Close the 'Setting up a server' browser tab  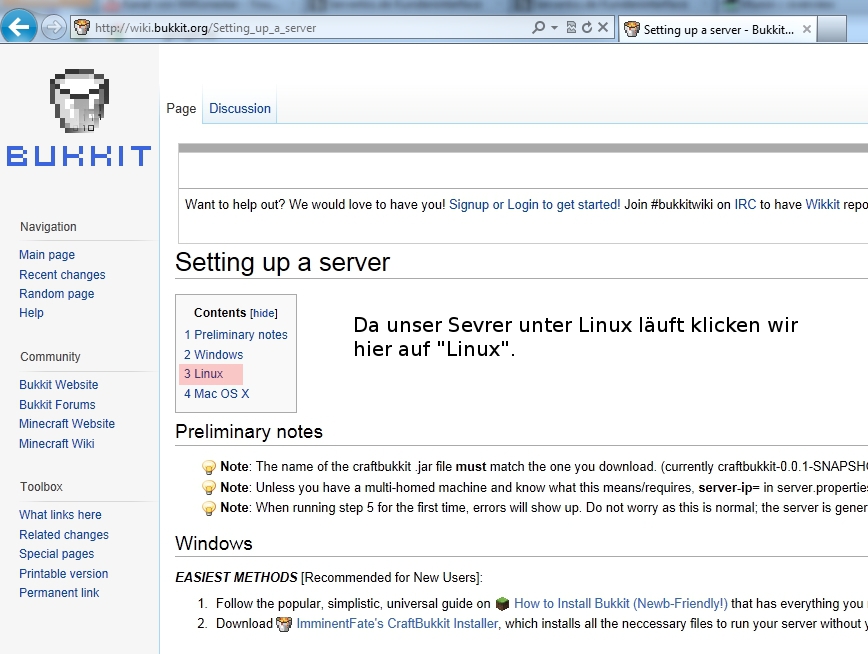pos(807,29)
